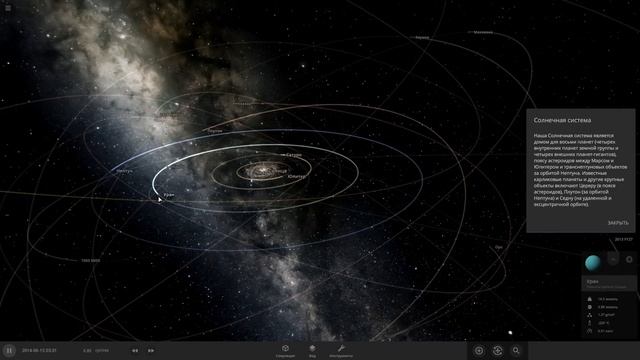
Task: Close the Solar System info panel (ЗАКРЫТЬ)
Action: pyautogui.click(x=618, y=223)
